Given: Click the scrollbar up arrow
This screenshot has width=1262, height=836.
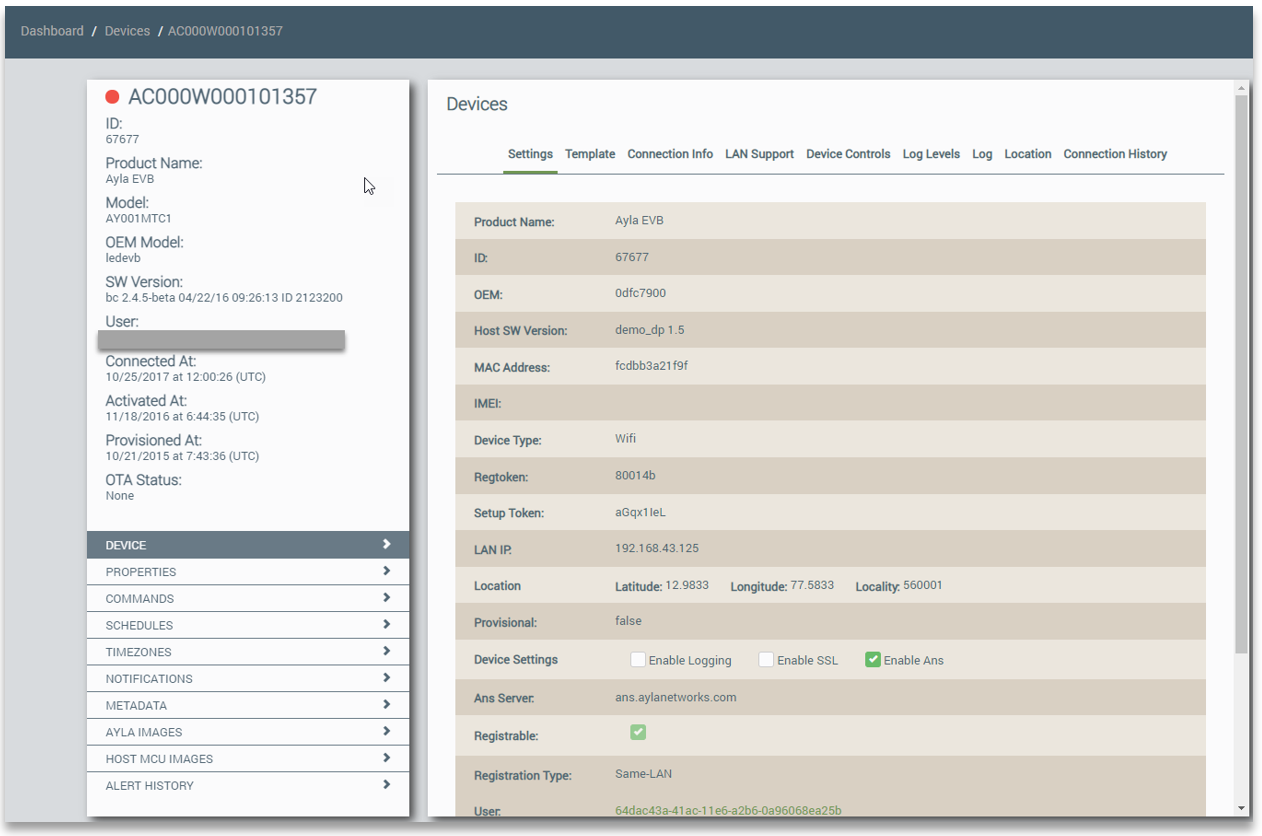Looking at the screenshot, I should click(x=1241, y=87).
